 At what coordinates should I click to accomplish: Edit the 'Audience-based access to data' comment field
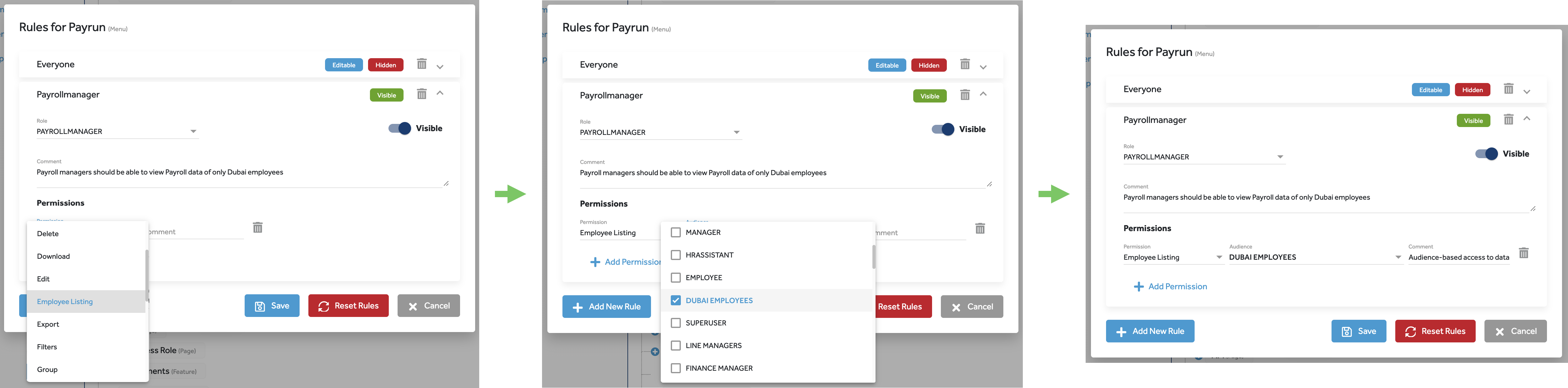pos(1458,257)
